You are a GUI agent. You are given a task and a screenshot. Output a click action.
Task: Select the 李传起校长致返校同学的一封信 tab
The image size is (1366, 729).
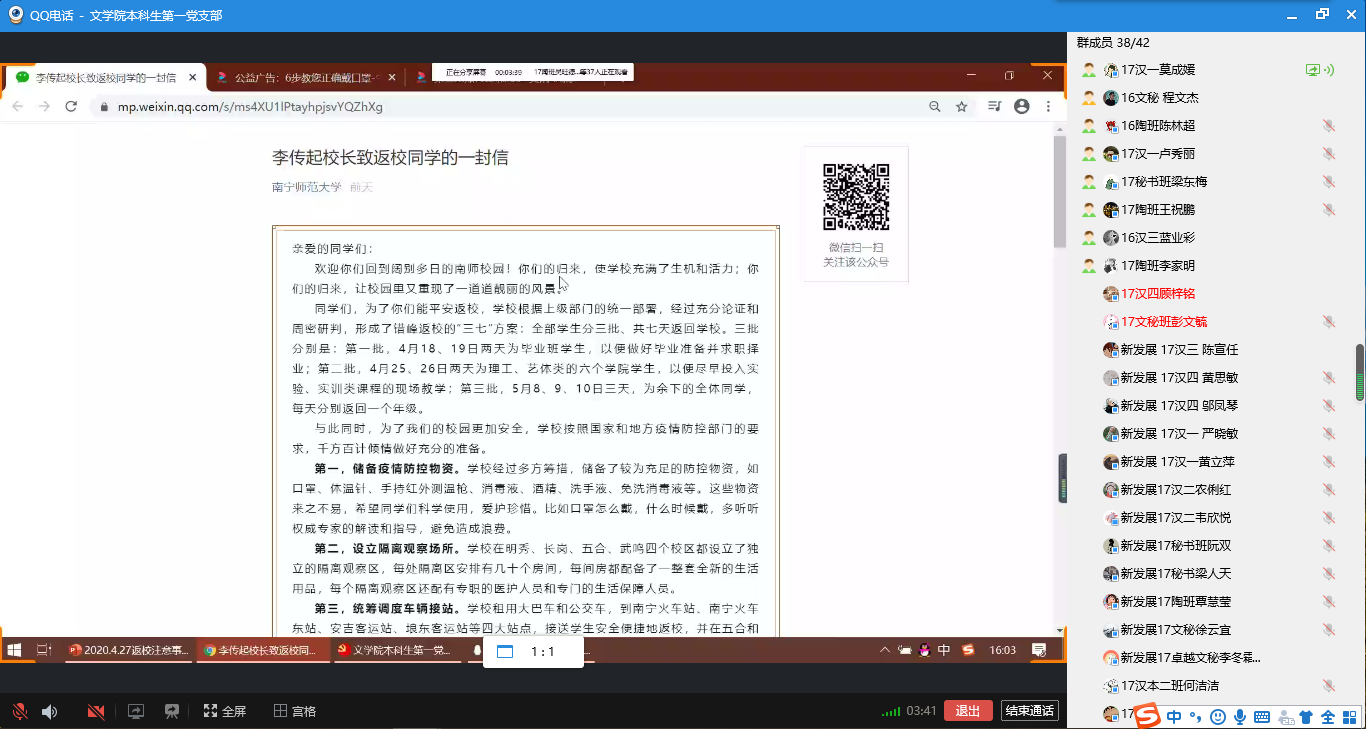[x=105, y=77]
